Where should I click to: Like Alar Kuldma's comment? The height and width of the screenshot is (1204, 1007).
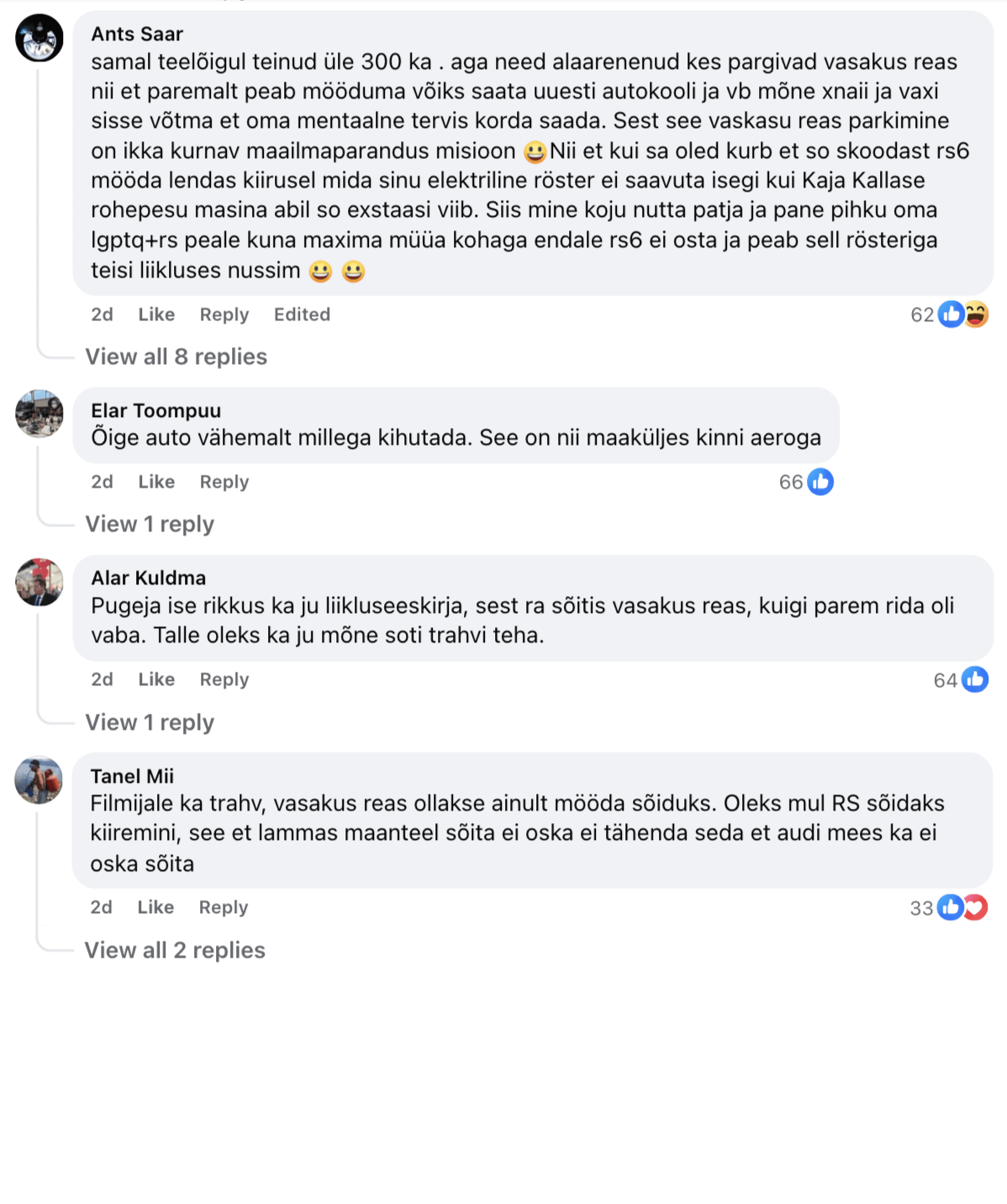tap(156, 679)
